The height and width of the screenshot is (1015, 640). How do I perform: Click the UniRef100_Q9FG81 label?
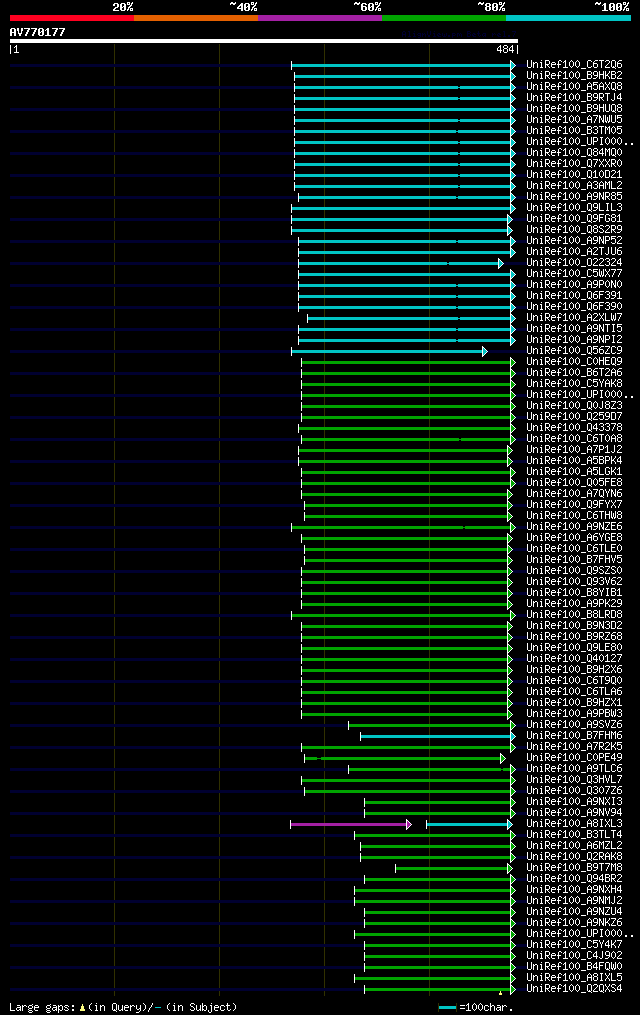[574, 219]
